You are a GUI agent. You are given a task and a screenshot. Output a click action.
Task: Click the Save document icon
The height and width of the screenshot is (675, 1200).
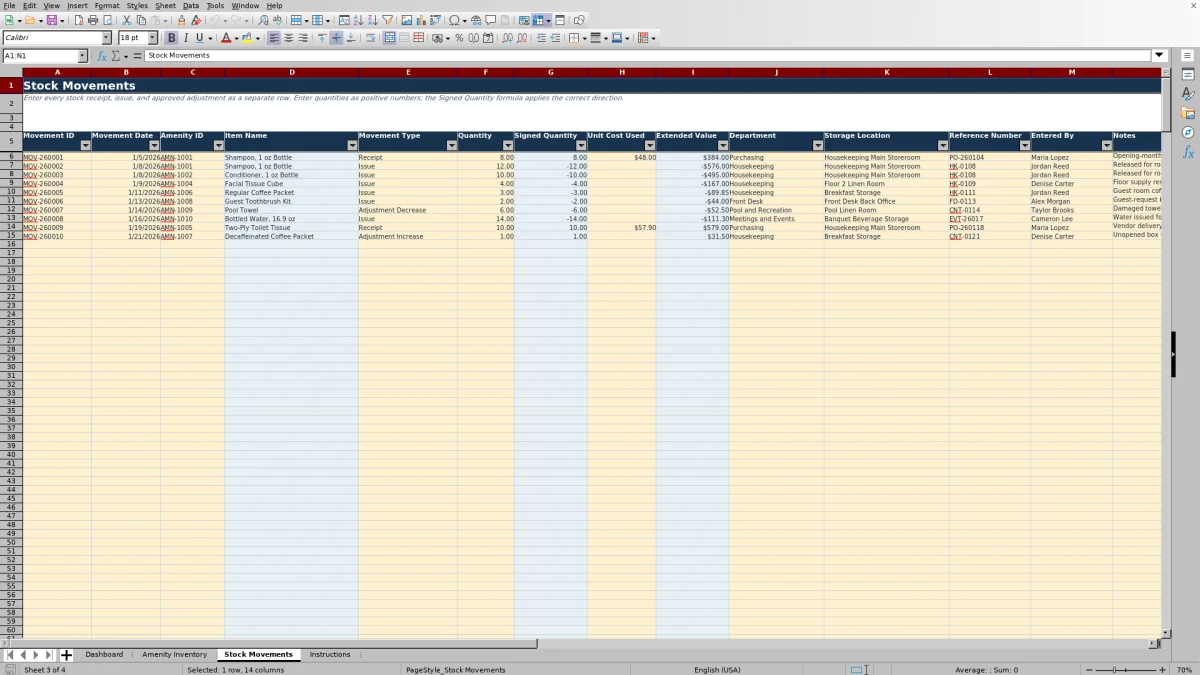[50, 20]
